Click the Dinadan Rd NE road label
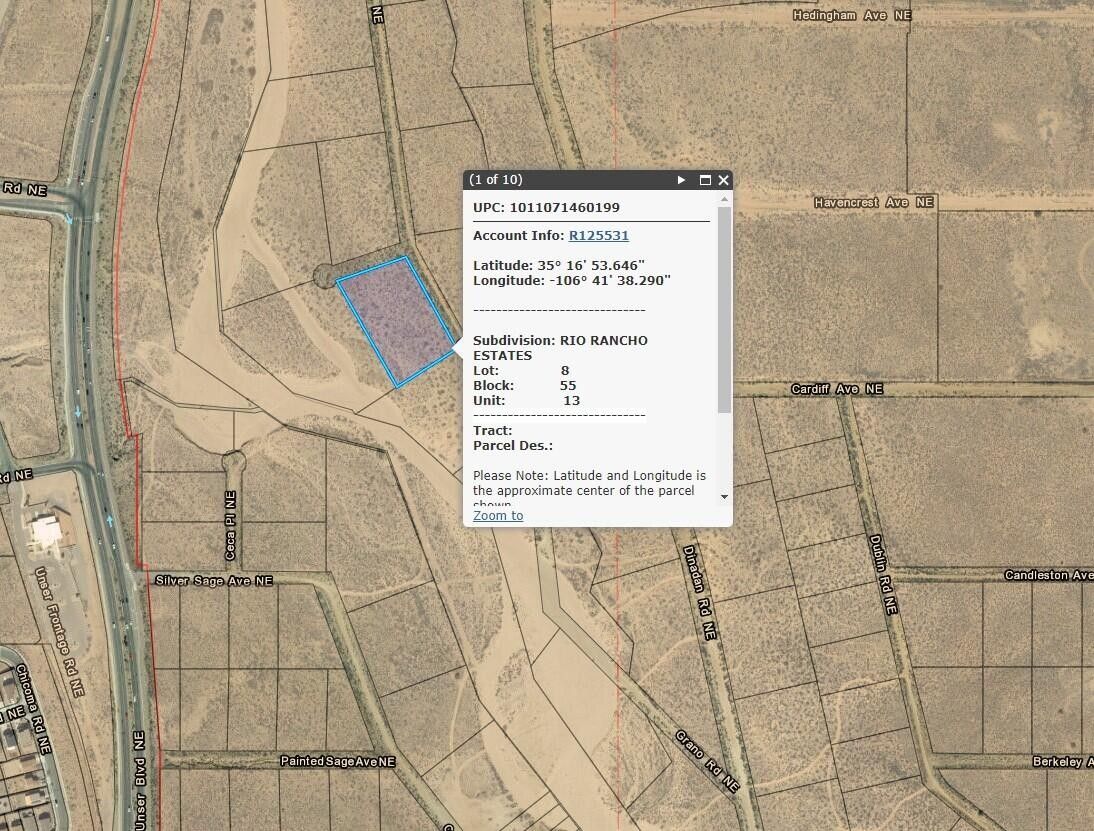The width and height of the screenshot is (1094, 831). tap(699, 592)
